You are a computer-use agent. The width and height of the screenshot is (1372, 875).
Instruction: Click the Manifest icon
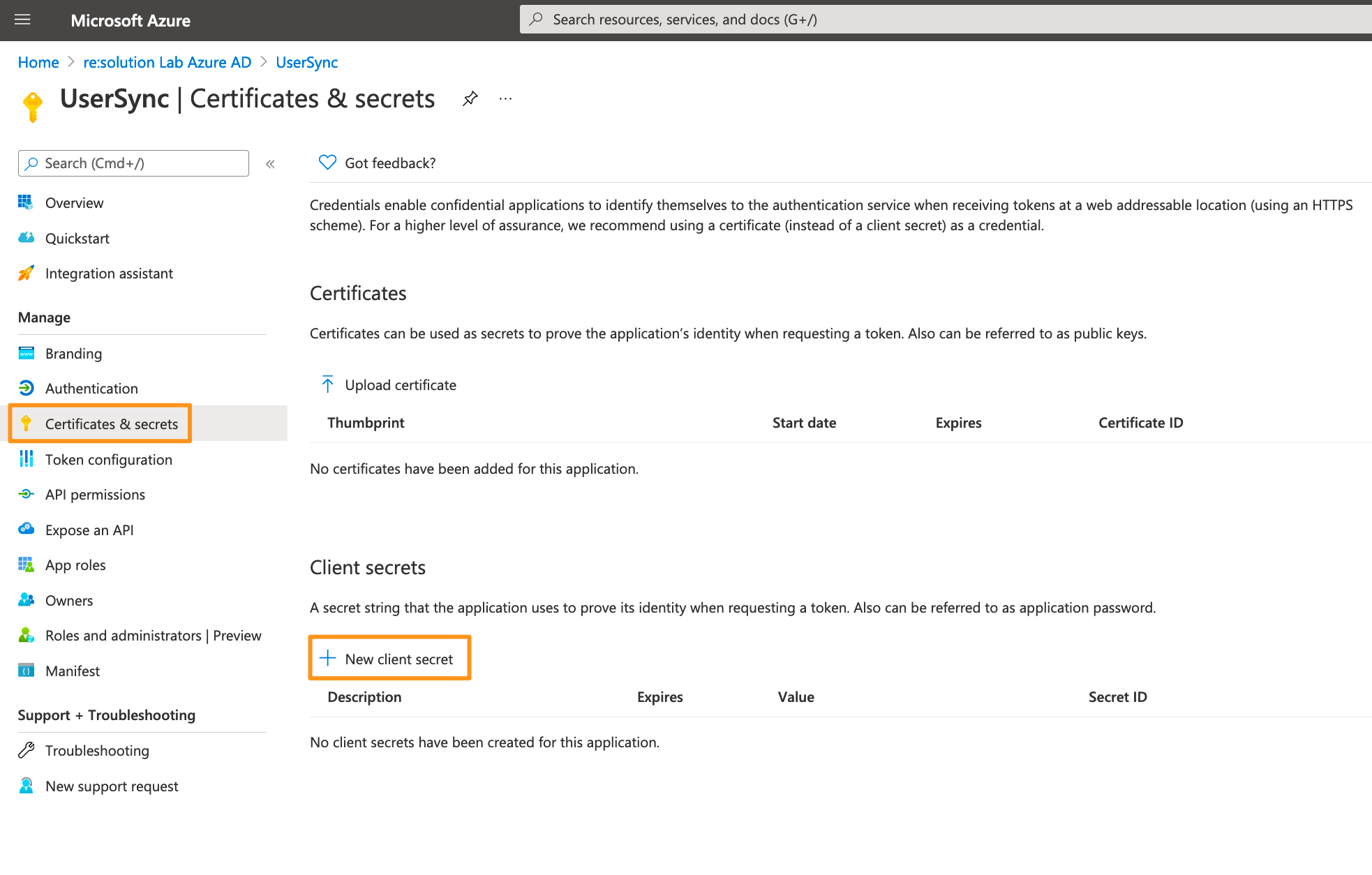27,671
